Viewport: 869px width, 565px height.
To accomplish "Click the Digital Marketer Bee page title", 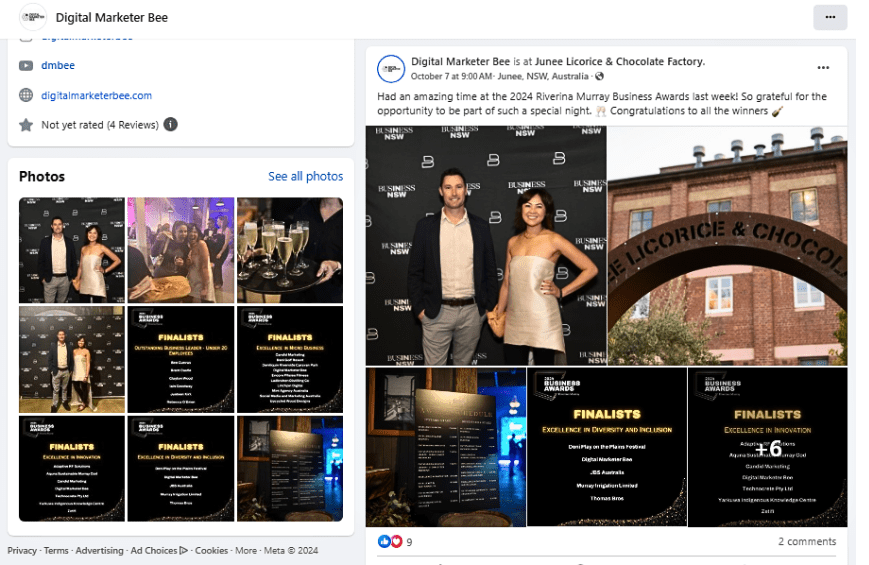I will point(111,18).
